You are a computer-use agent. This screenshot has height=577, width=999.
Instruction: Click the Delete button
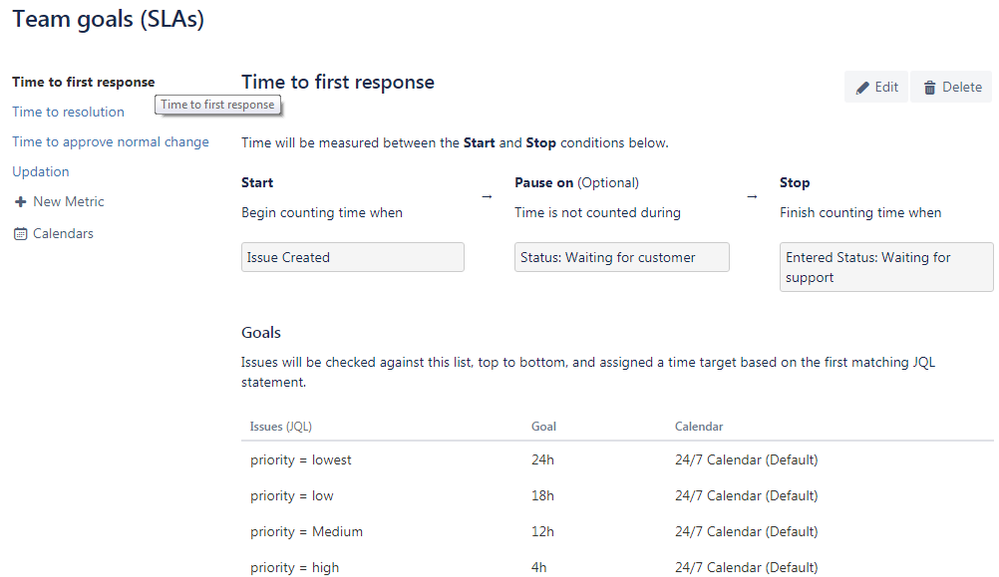(x=951, y=87)
